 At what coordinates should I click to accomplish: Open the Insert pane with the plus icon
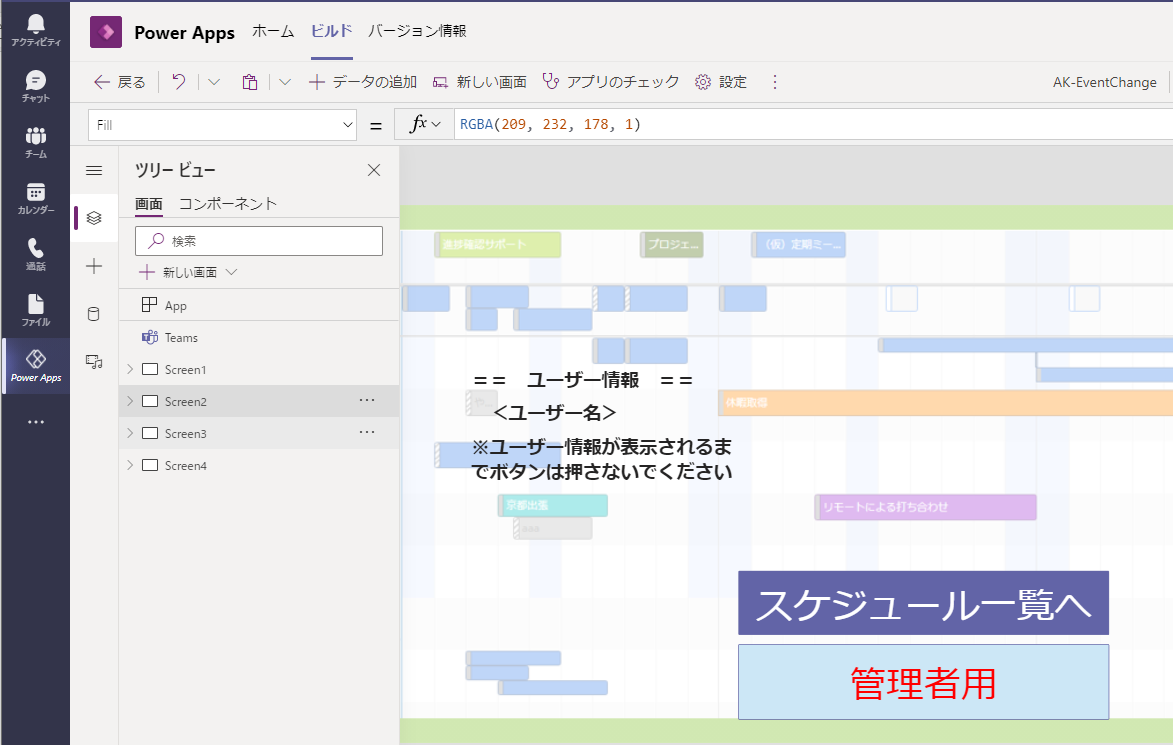93,266
